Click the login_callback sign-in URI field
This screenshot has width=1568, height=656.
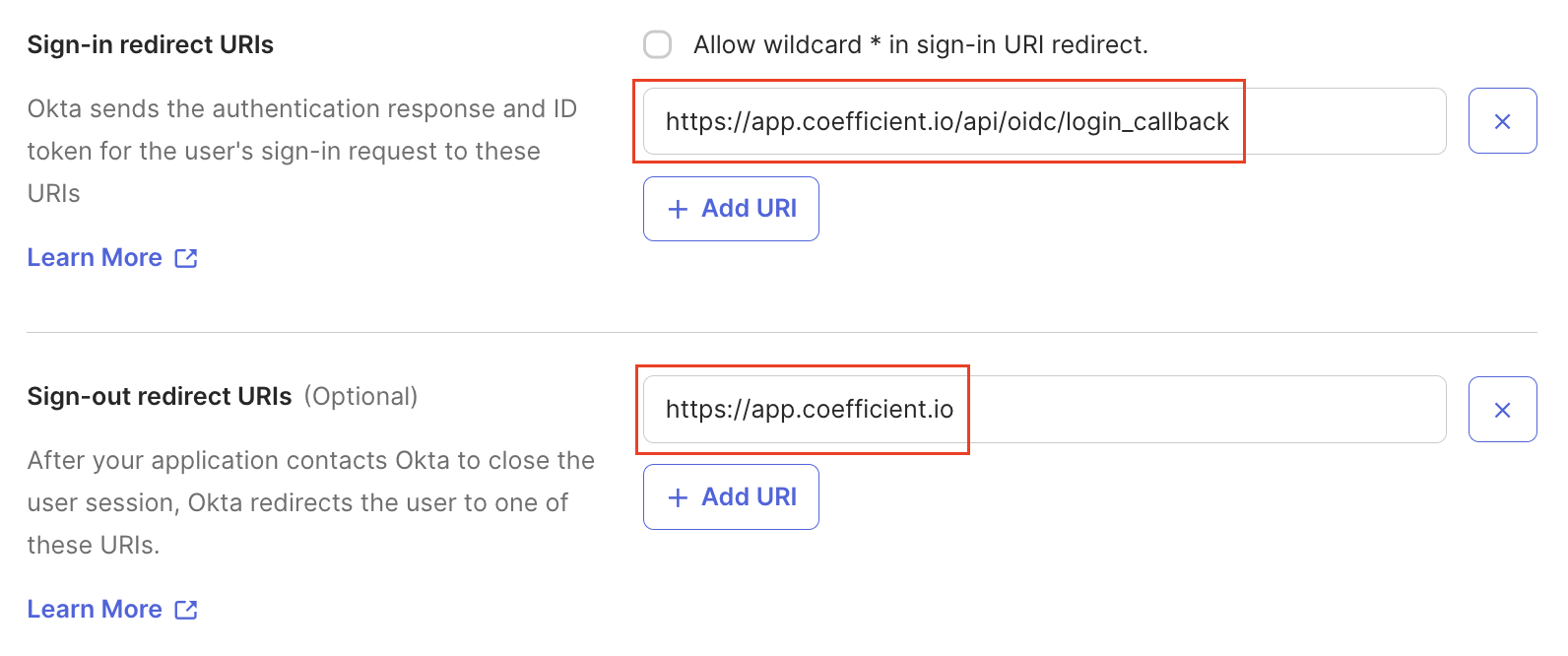pos(1044,121)
